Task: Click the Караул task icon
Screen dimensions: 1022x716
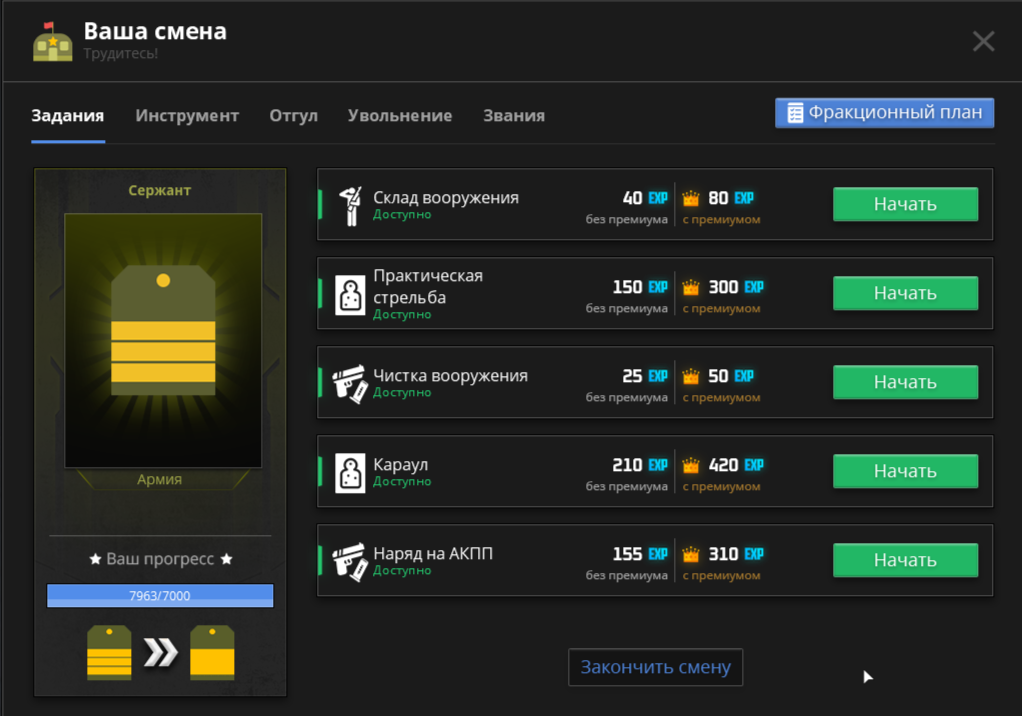Action: point(350,473)
